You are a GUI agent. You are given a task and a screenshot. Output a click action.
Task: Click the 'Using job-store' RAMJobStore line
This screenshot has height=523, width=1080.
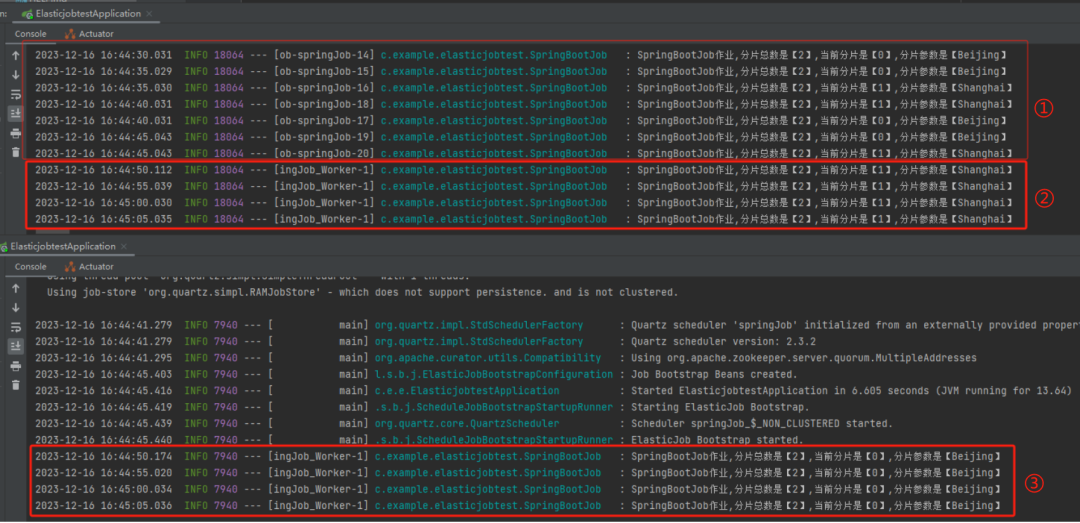pos(362,292)
